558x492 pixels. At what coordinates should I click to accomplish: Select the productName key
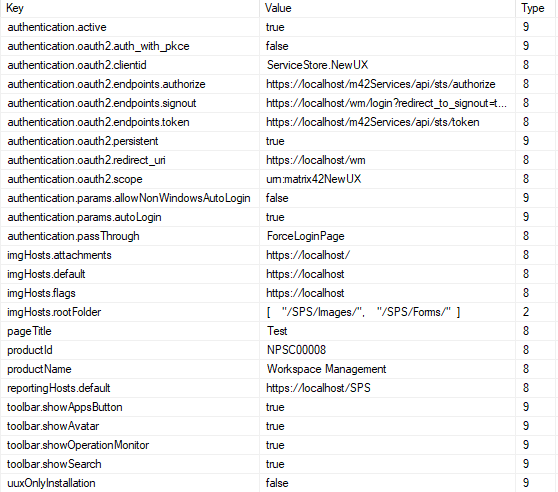tap(39, 369)
